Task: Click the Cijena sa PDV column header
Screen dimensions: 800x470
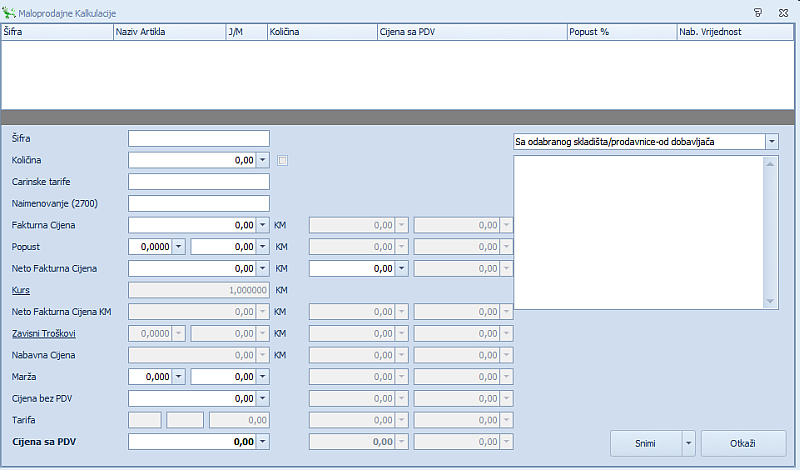Action: [472, 32]
